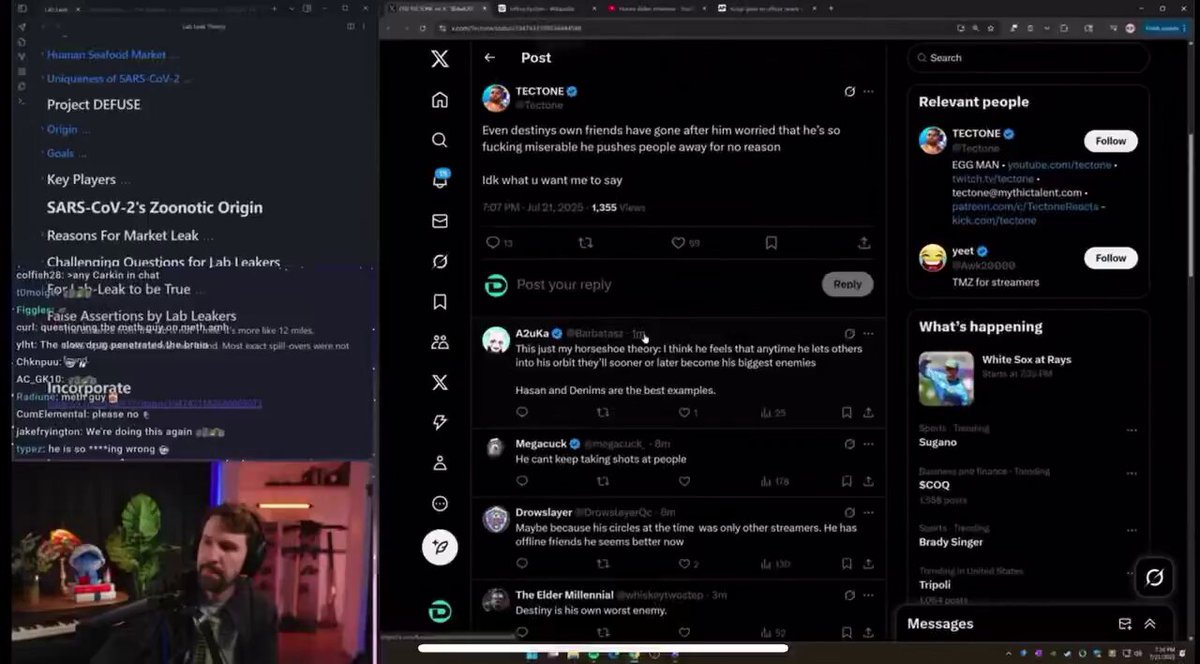Open Grok icon in X sidebar
Image resolution: width=1200 pixels, height=664 pixels.
440,261
